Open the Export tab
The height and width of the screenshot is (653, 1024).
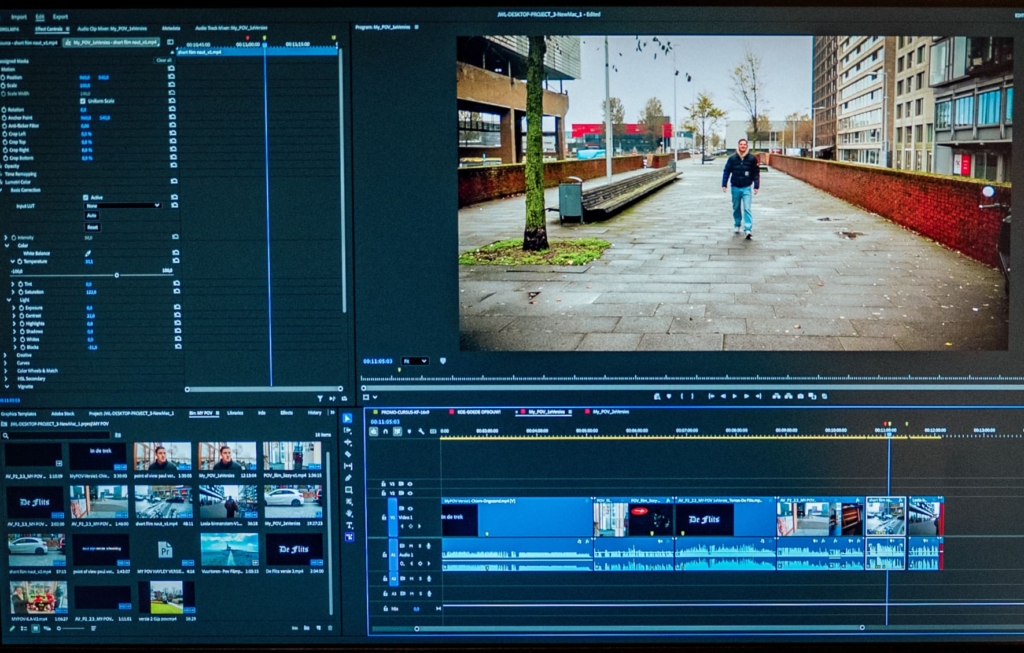pos(61,17)
